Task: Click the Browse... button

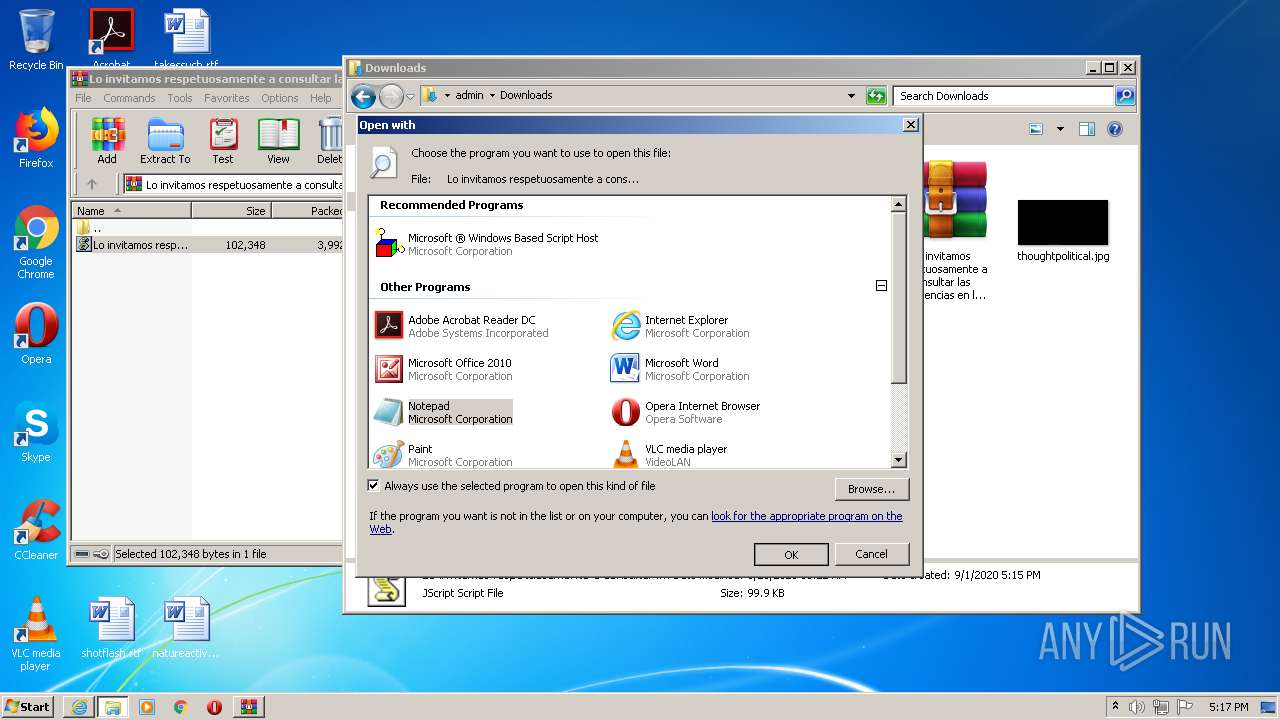Action: 871,489
